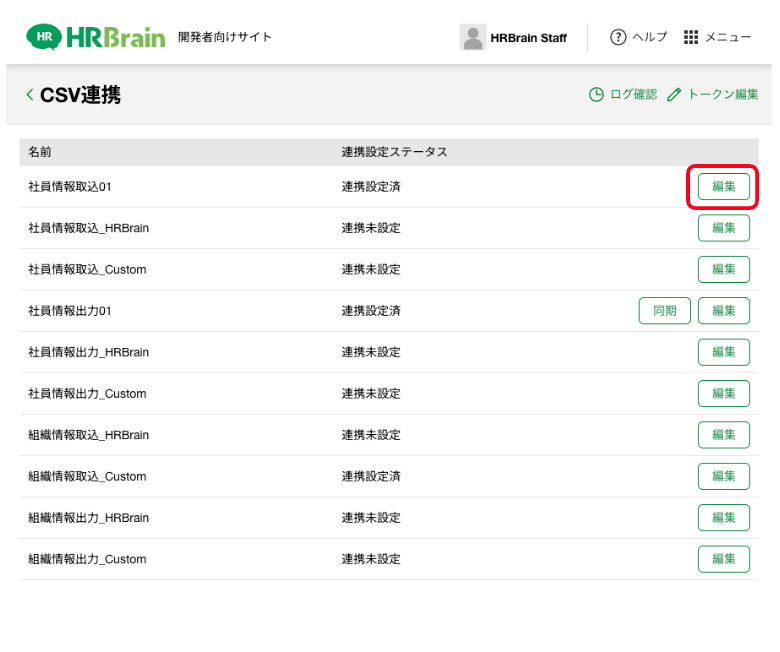Edit the 社員情報出力_HRBrain integration
This screenshot has height=652, width=780.
(x=723, y=352)
